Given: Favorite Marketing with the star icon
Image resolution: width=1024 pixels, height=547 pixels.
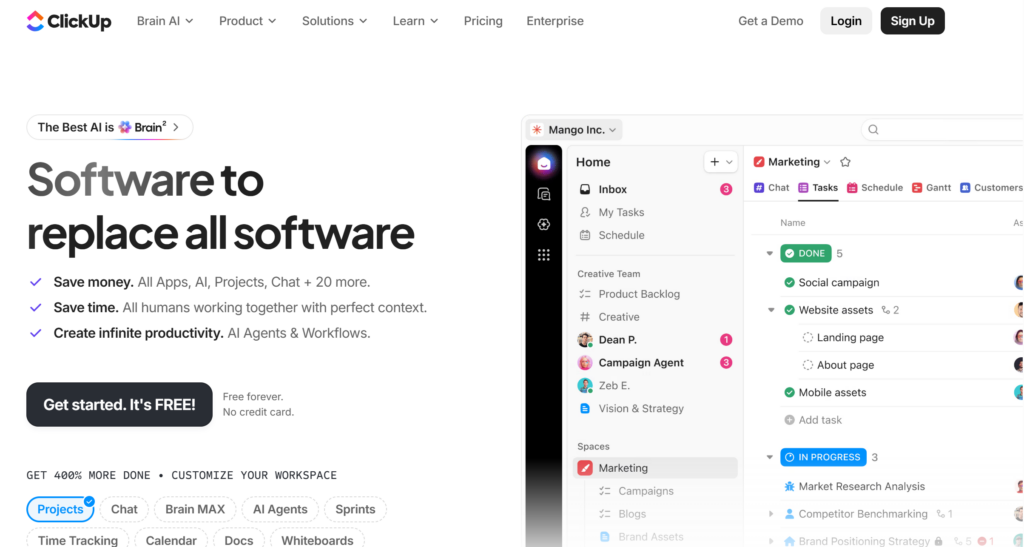Looking at the screenshot, I should 846,162.
